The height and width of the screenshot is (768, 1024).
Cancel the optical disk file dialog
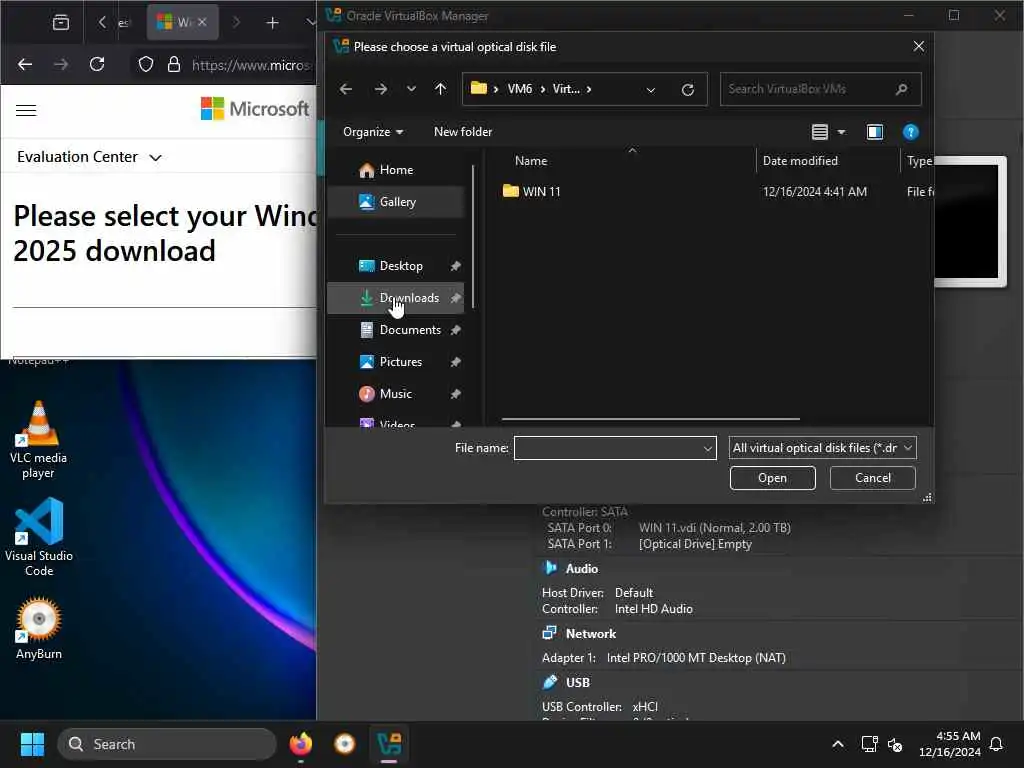[x=872, y=478]
